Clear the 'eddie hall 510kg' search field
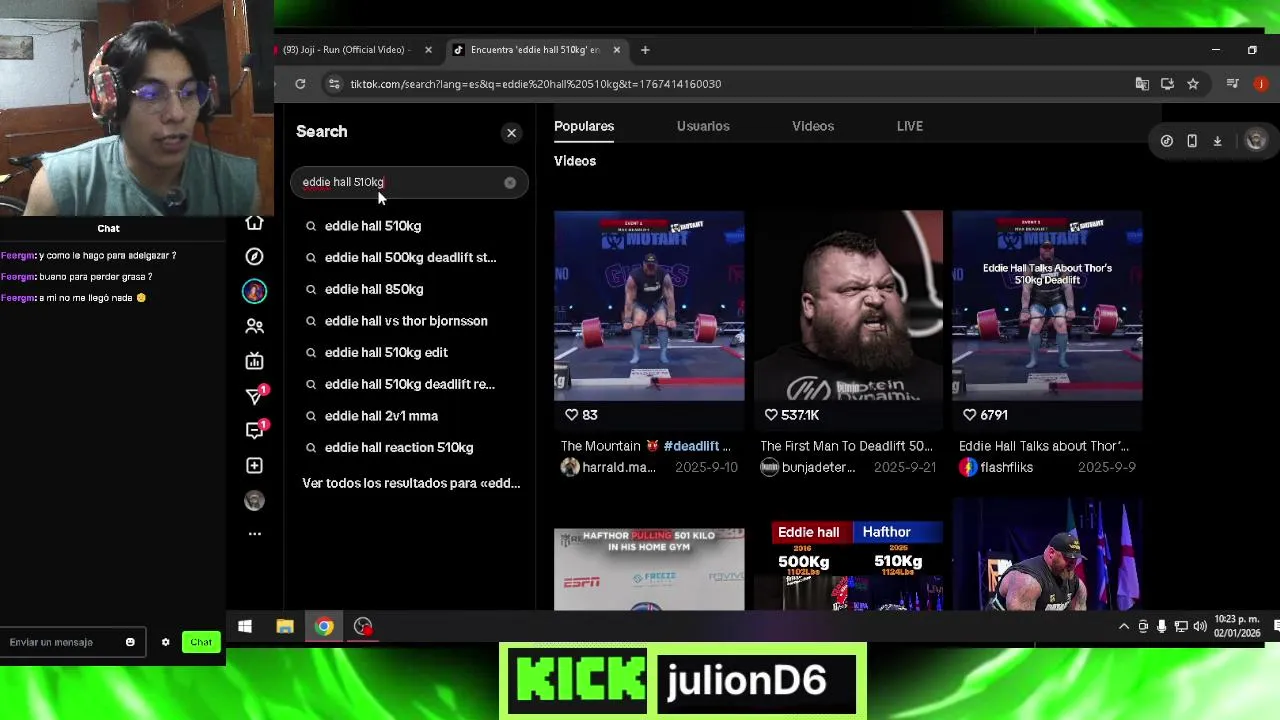The image size is (1280, 720). coord(510,182)
